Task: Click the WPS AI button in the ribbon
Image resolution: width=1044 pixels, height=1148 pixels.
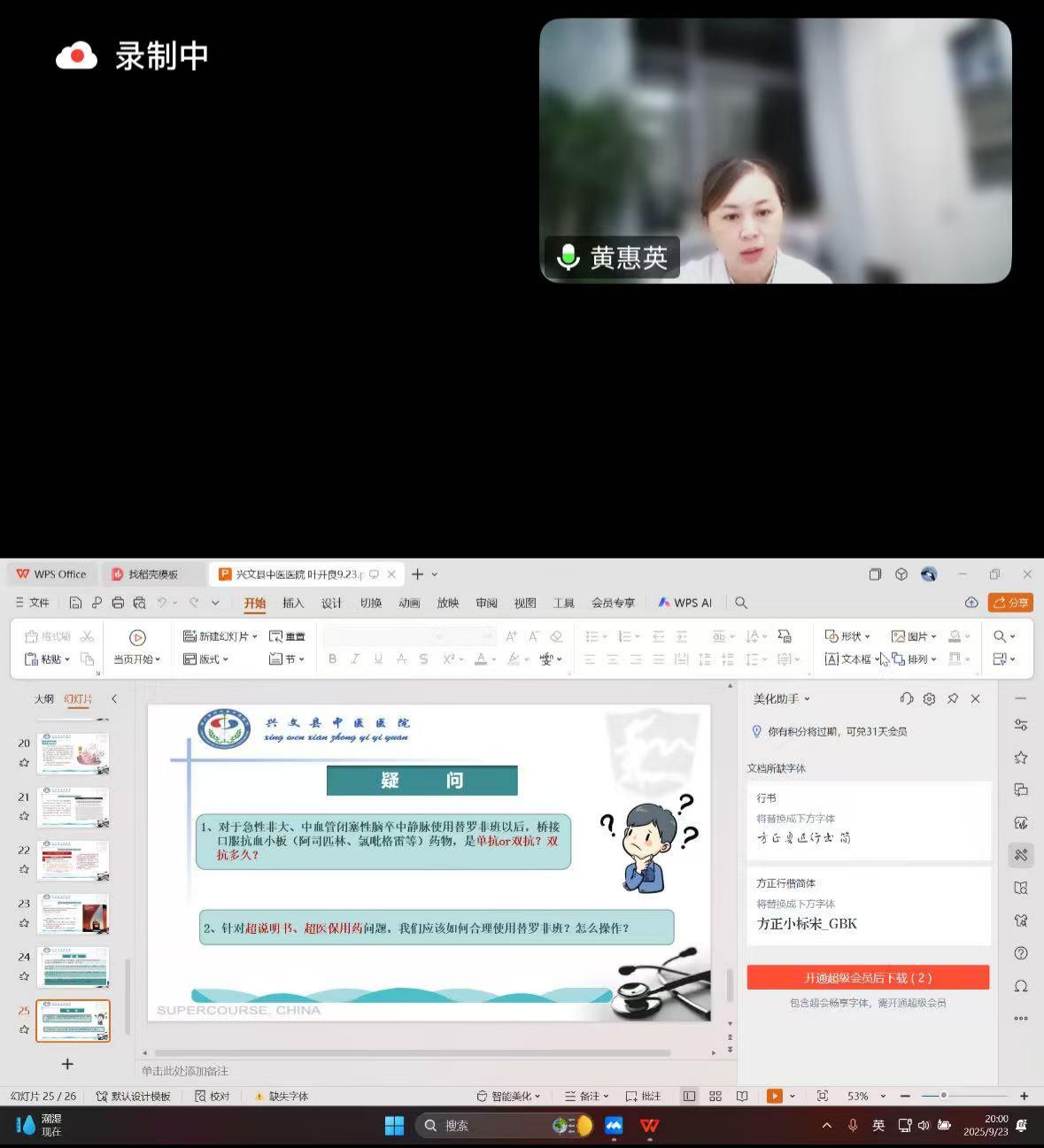Action: [x=684, y=602]
